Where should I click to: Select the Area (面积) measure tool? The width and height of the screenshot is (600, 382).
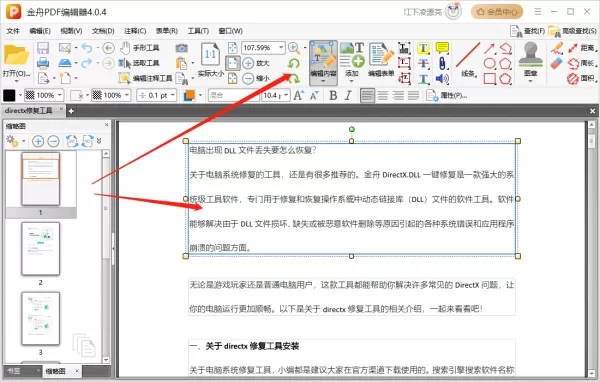(582, 78)
